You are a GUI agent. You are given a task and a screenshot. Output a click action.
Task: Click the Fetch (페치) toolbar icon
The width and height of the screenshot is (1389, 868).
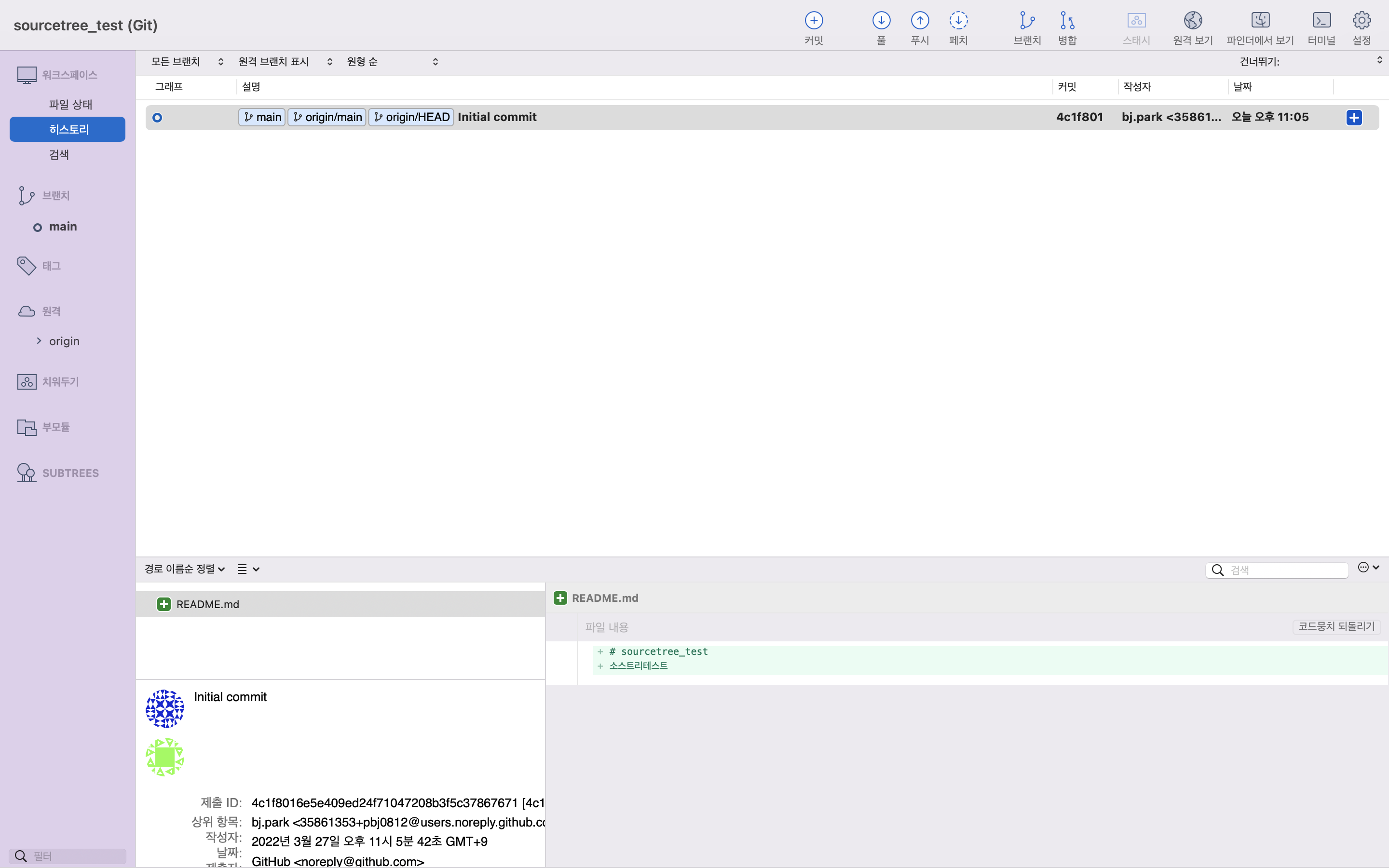[958, 21]
